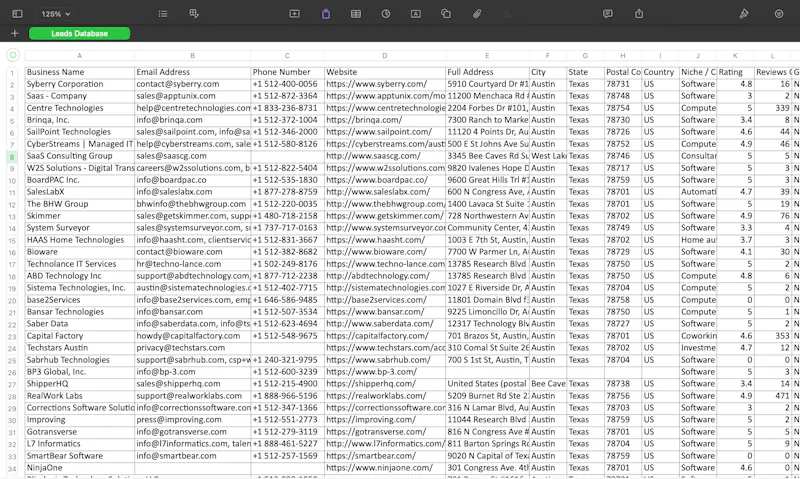Open the Format paintbrush icon

744,14
